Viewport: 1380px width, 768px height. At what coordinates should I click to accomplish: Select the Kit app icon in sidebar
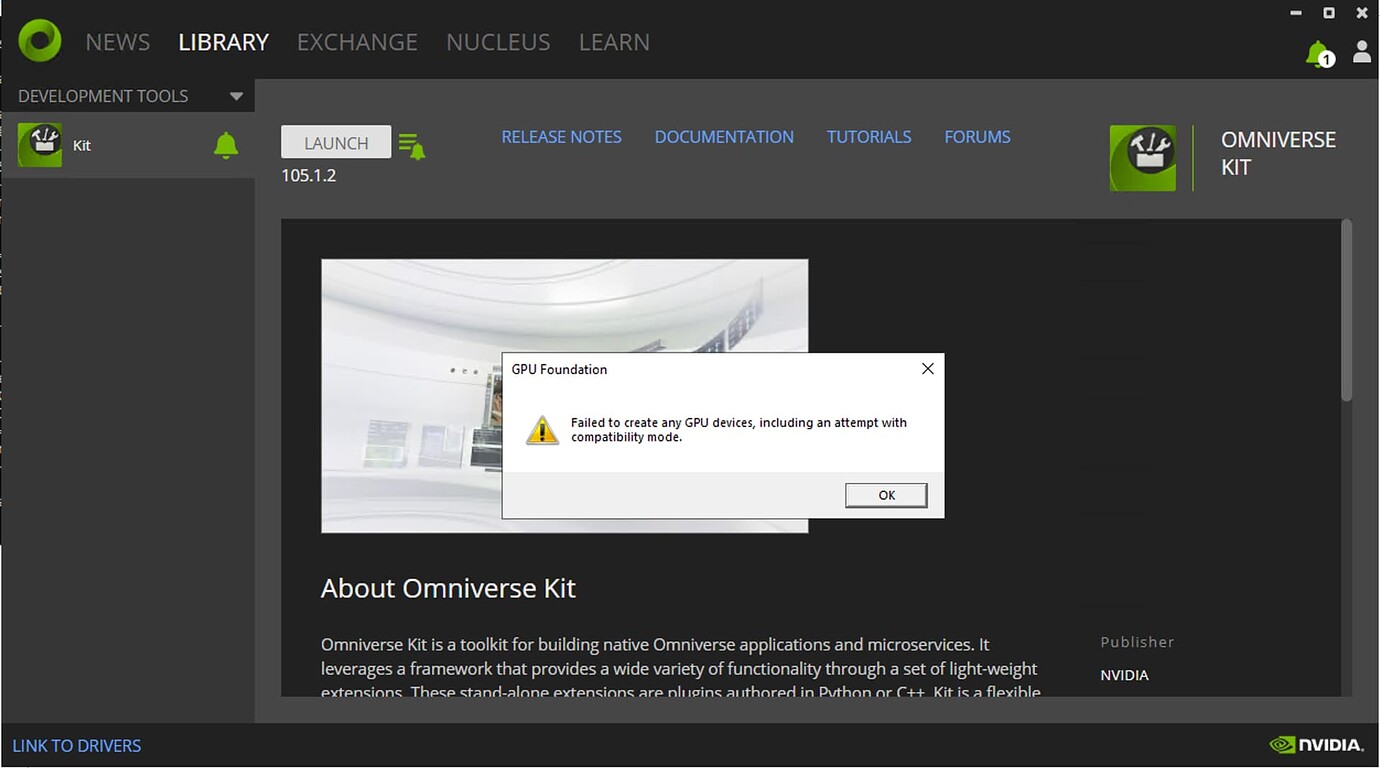tap(39, 144)
